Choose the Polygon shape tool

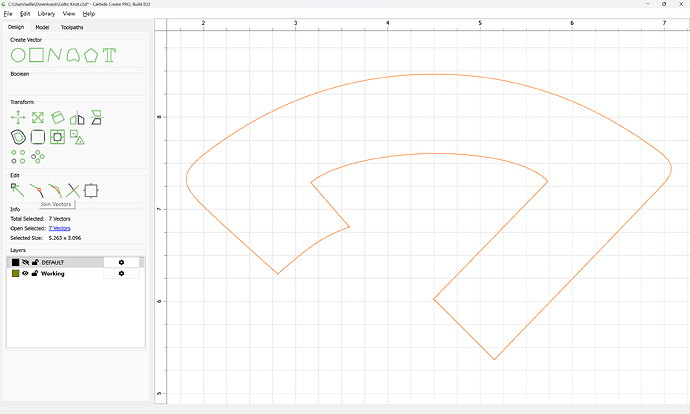click(x=91, y=54)
